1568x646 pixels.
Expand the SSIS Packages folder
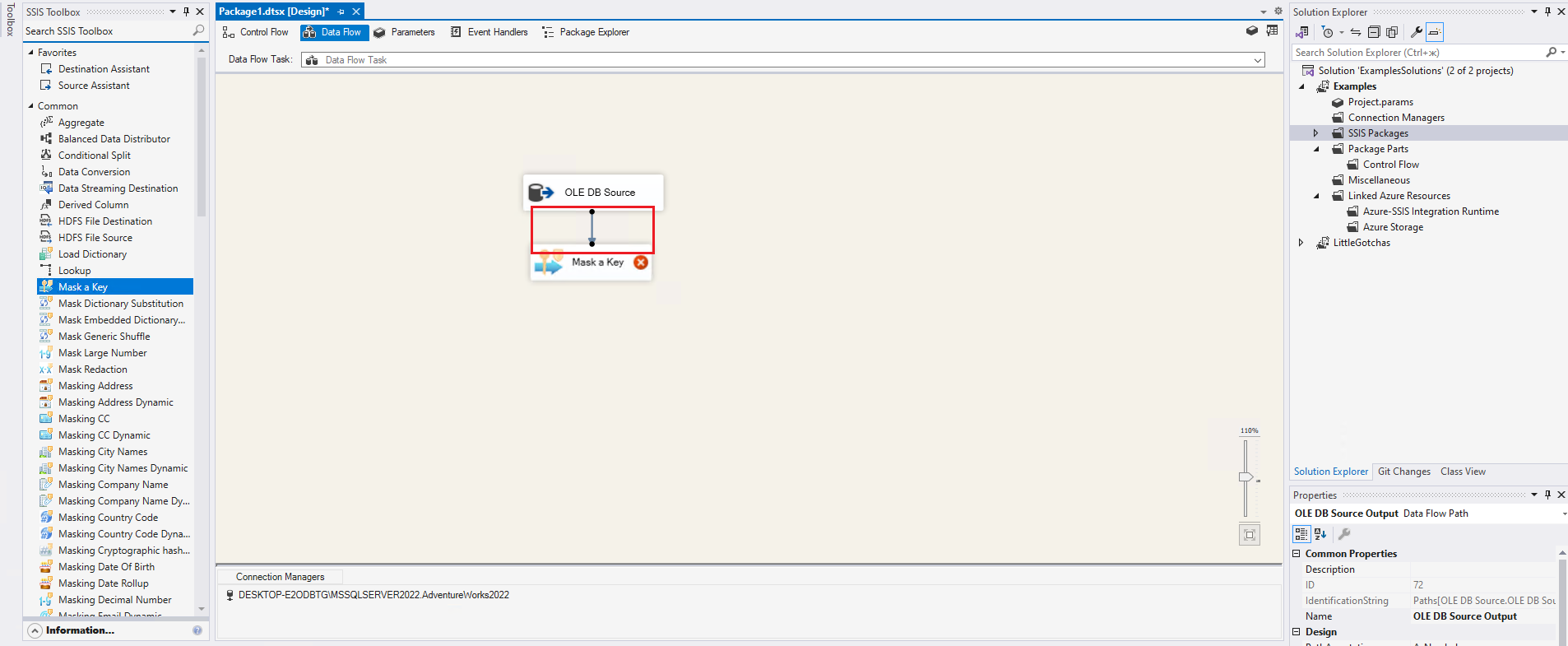(1315, 133)
